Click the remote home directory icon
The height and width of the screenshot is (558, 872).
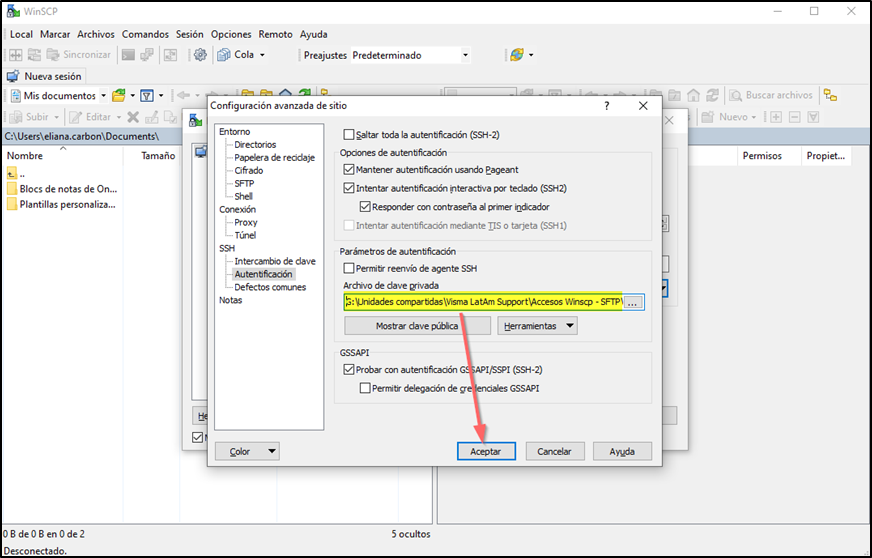click(x=693, y=96)
